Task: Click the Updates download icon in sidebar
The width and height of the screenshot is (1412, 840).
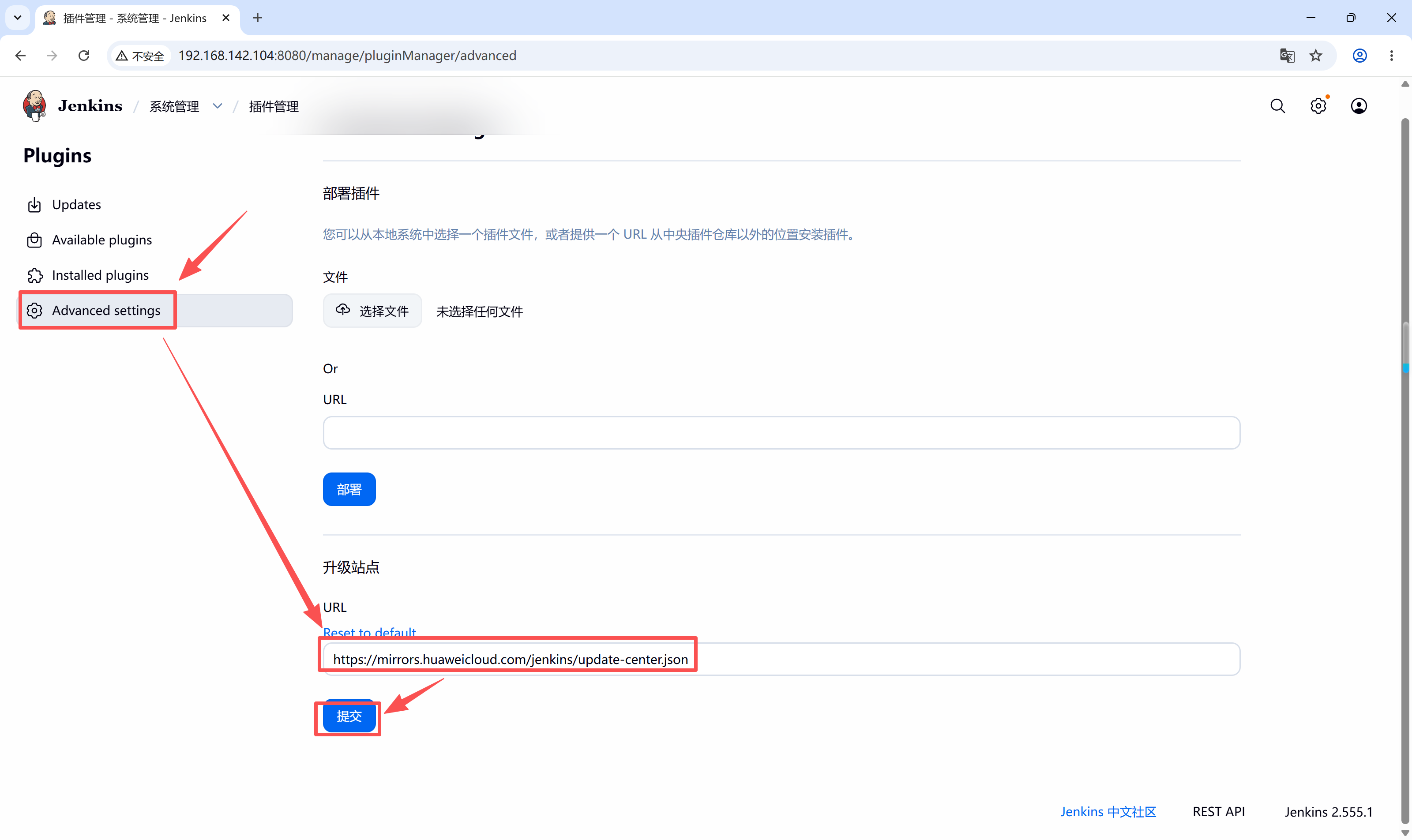Action: 34,204
